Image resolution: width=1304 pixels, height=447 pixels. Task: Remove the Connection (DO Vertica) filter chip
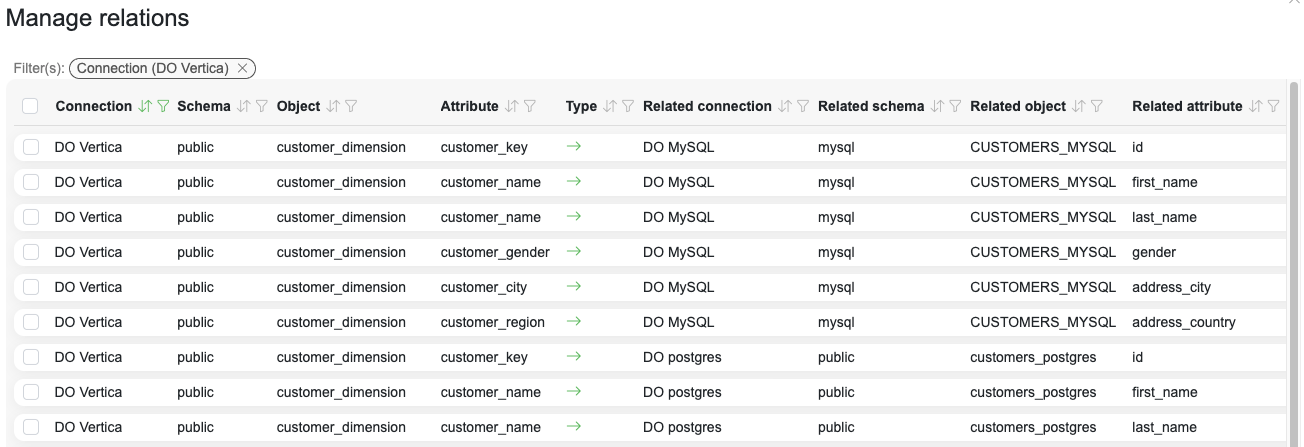point(242,68)
